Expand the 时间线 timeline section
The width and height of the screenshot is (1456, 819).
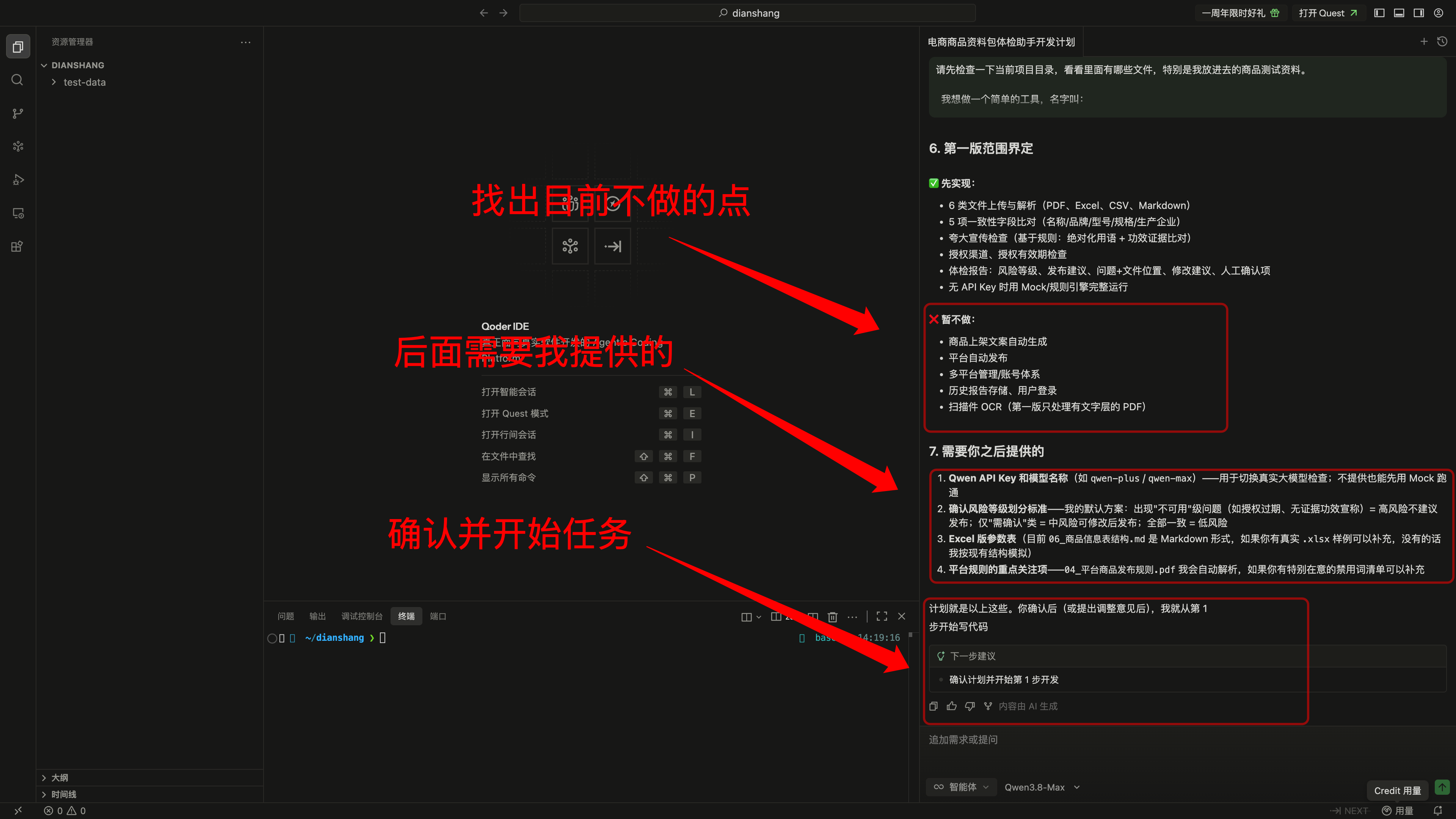tap(150, 794)
